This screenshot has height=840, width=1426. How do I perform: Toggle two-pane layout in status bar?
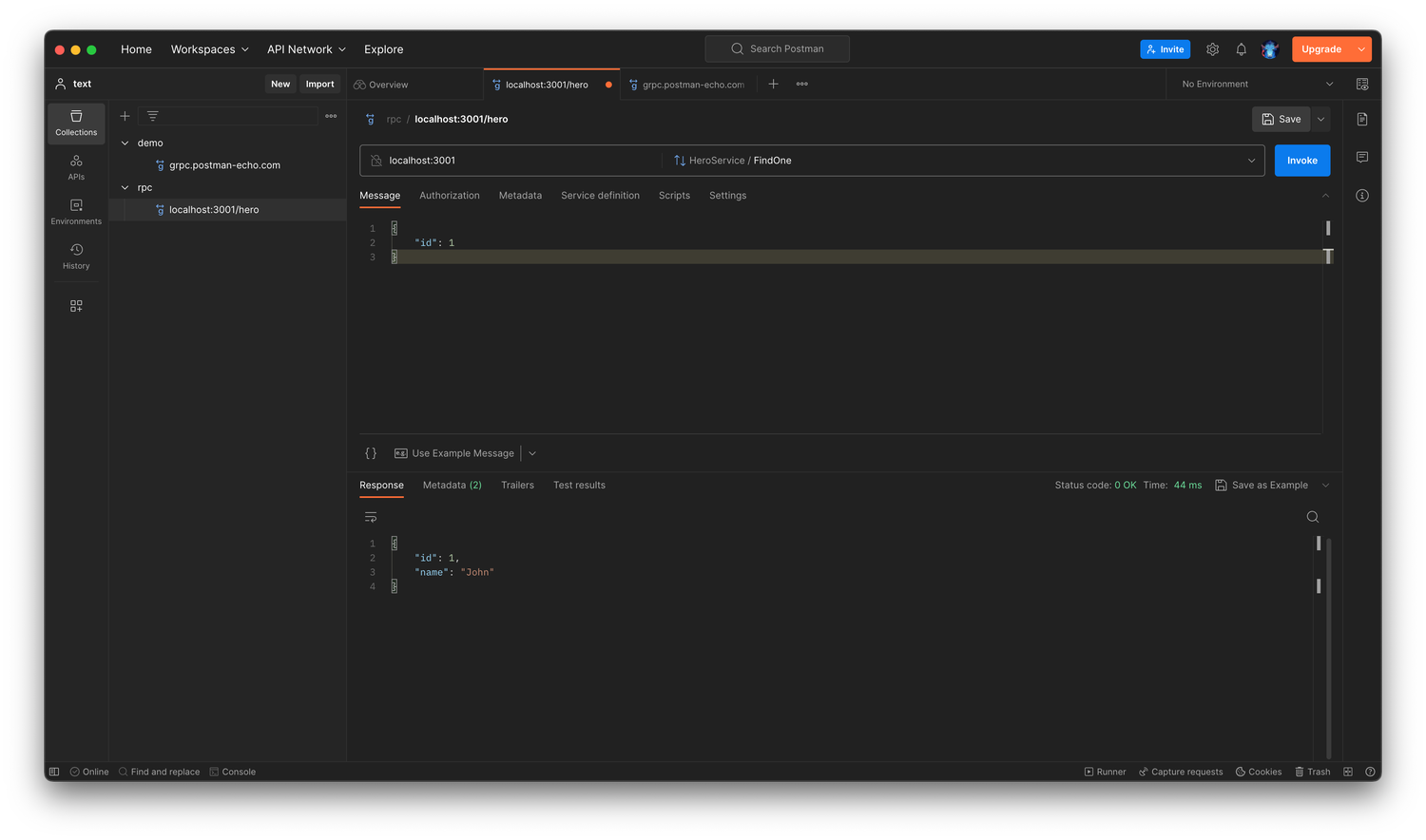click(1347, 772)
